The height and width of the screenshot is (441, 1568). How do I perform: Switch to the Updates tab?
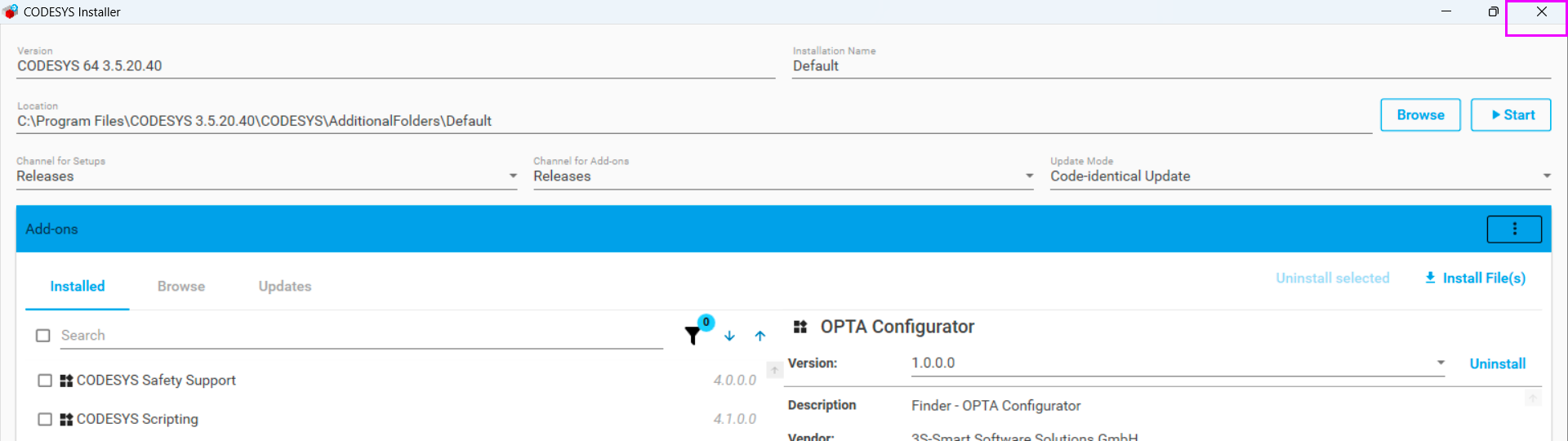[x=285, y=287]
